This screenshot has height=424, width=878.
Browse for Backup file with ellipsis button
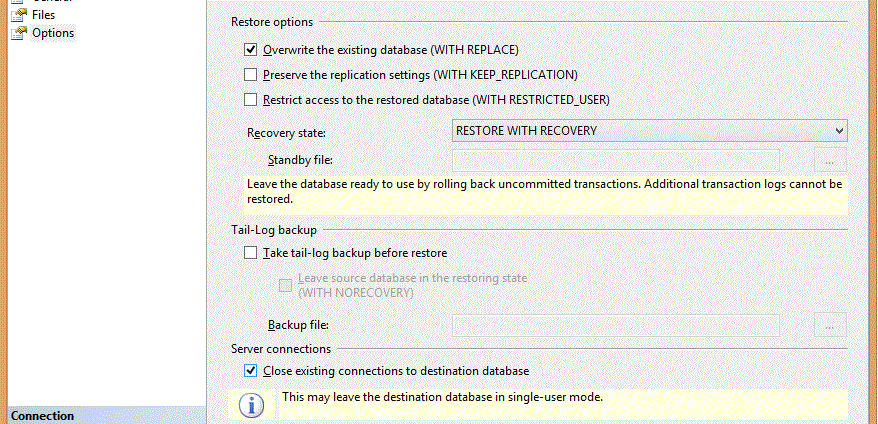[830, 325]
